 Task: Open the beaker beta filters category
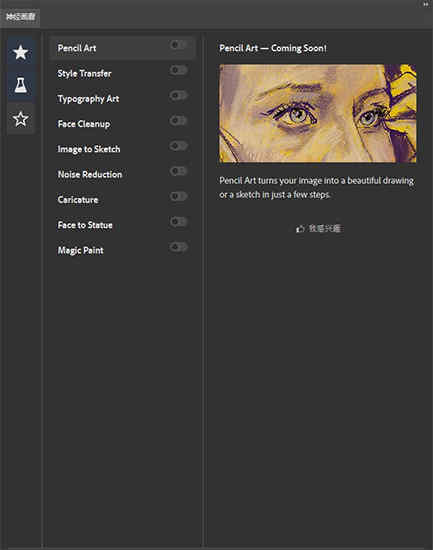pyautogui.click(x=21, y=85)
